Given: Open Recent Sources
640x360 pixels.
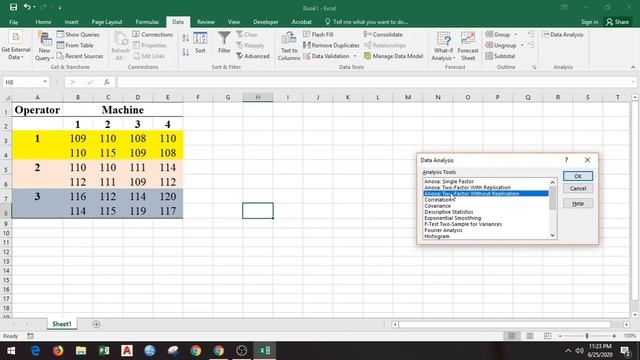Looking at the screenshot, I should point(80,56).
